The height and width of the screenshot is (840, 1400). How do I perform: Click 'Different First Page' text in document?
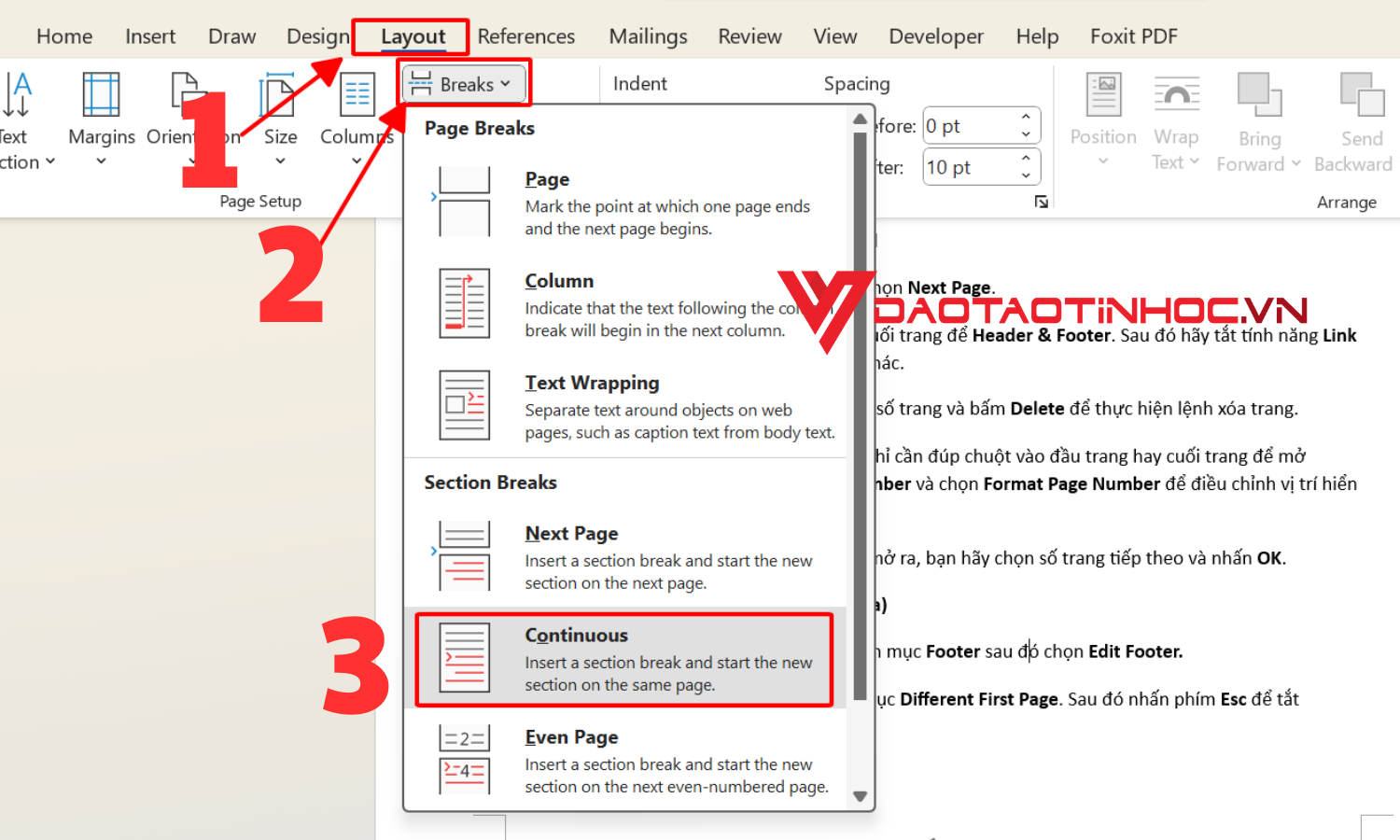click(x=979, y=699)
